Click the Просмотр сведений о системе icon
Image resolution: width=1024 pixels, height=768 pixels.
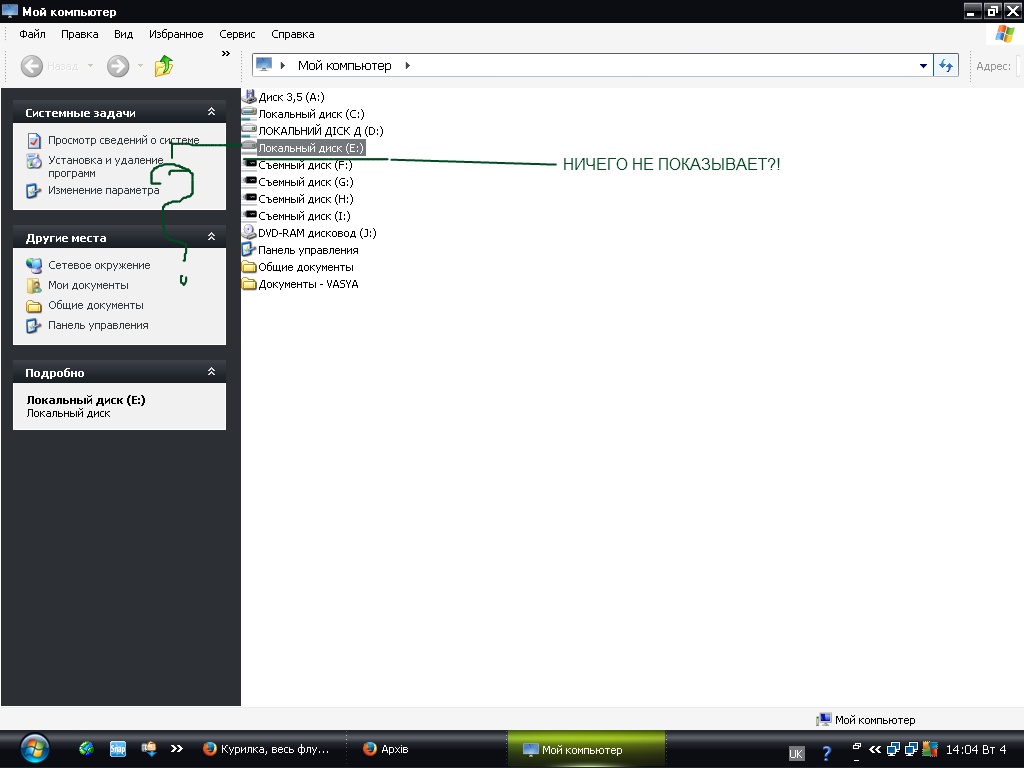pos(34,140)
